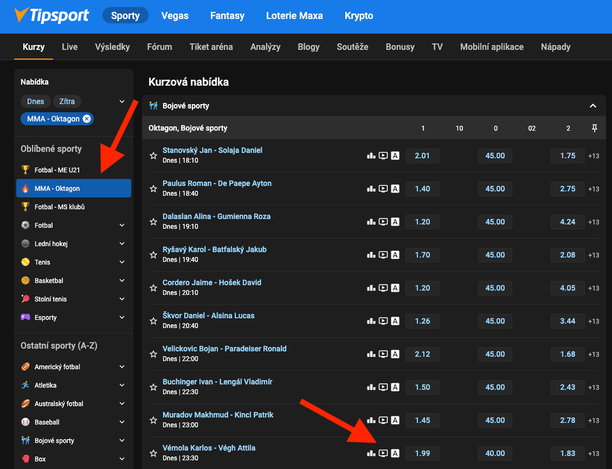The width and height of the screenshot is (612, 469).
Task: Expand Basketbal category
Action: (x=122, y=281)
